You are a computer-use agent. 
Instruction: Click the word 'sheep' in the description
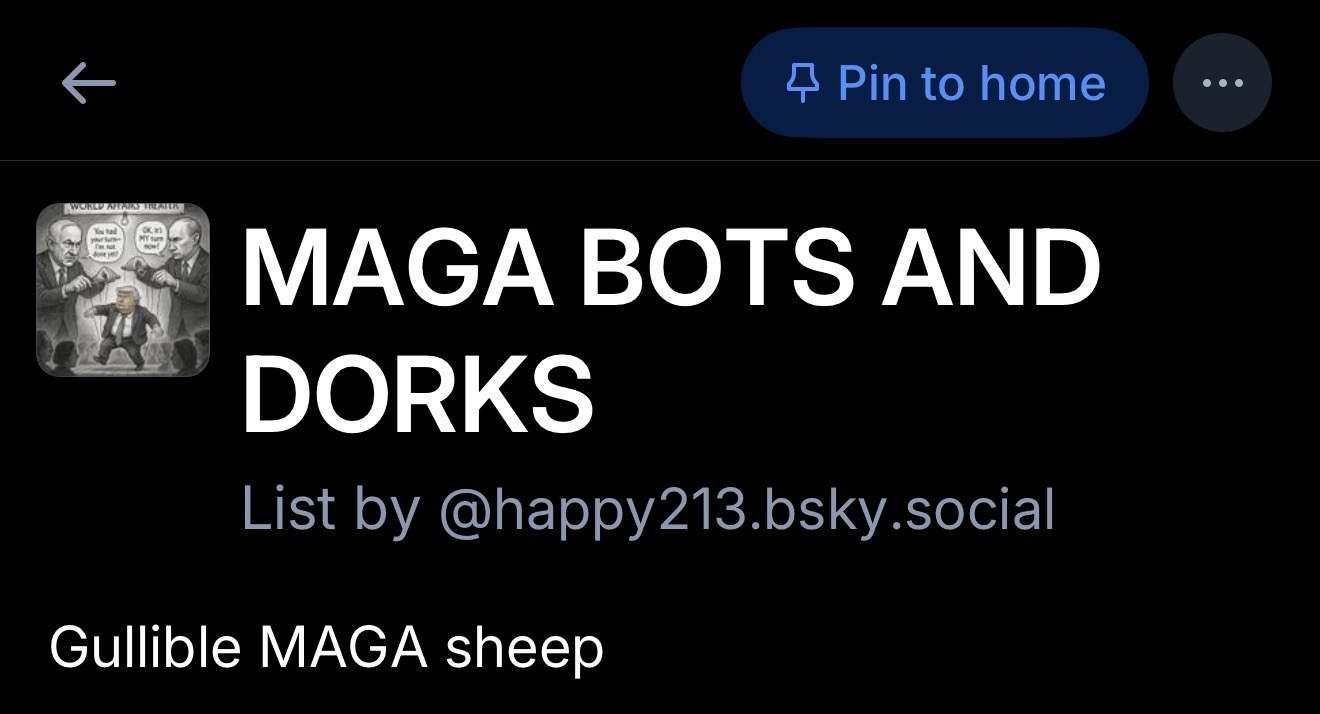coord(524,647)
